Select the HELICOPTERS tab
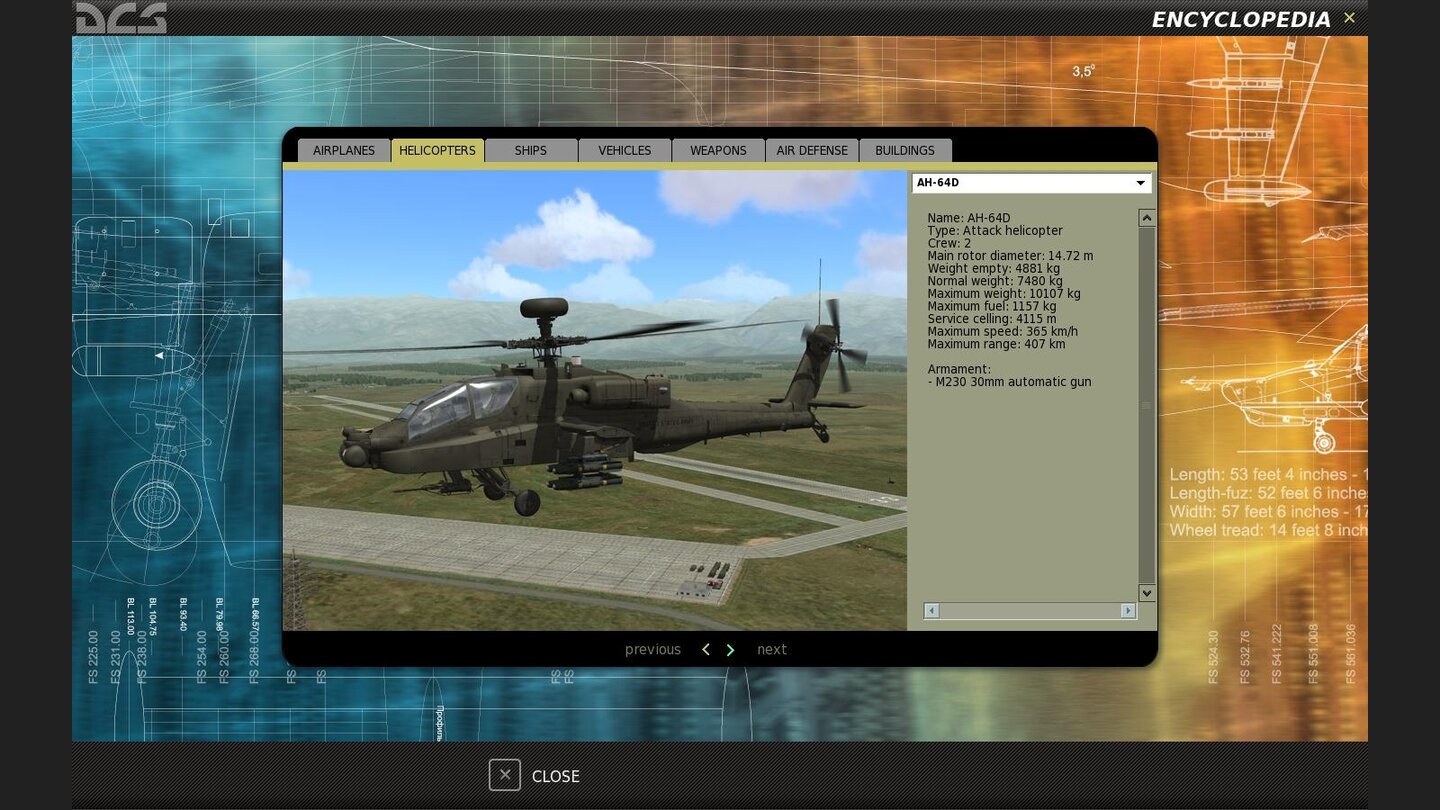 (x=437, y=150)
